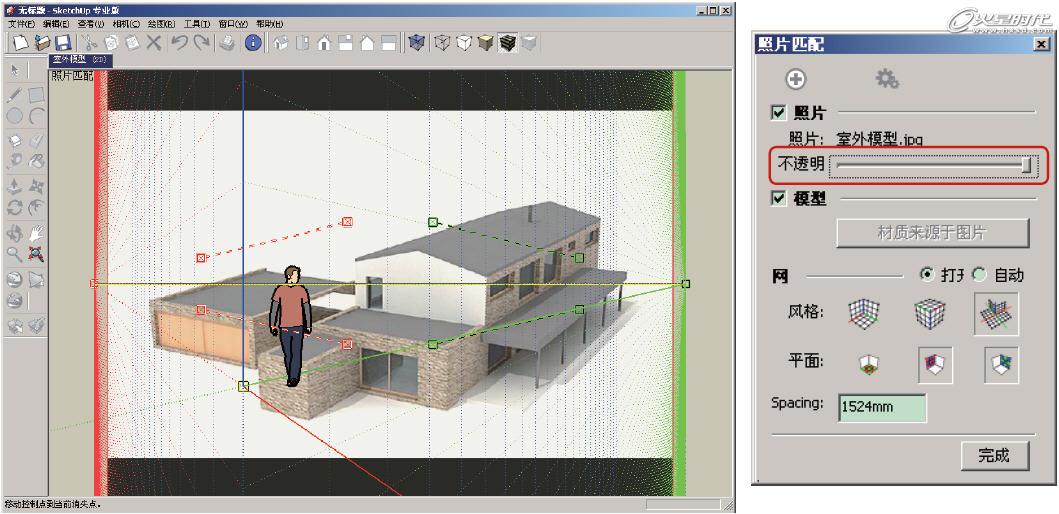The width and height of the screenshot is (1059, 514).
Task: Select the Circle tool
Action: pyautogui.click(x=14, y=116)
